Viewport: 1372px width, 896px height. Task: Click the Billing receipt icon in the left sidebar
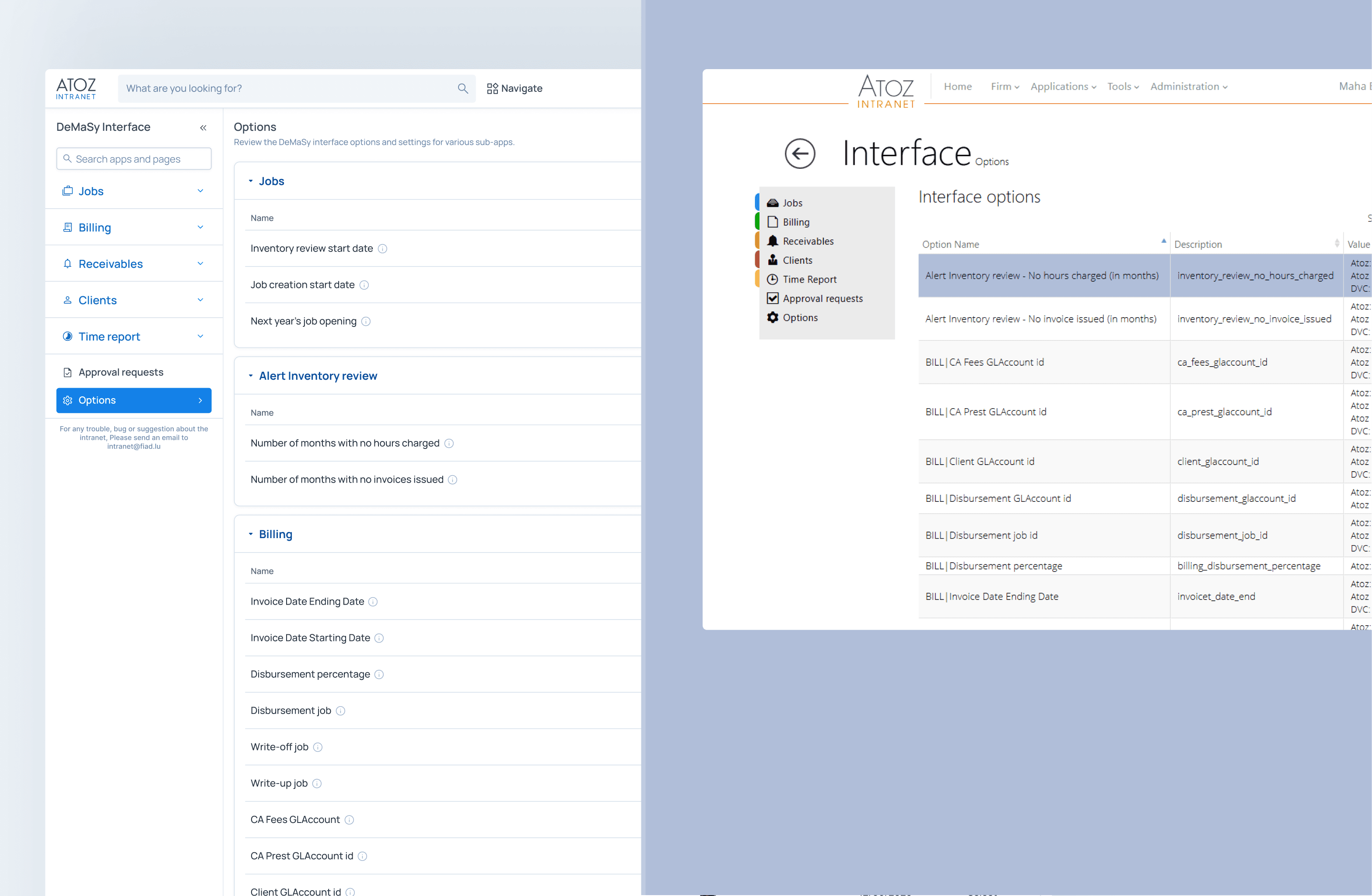pos(67,227)
